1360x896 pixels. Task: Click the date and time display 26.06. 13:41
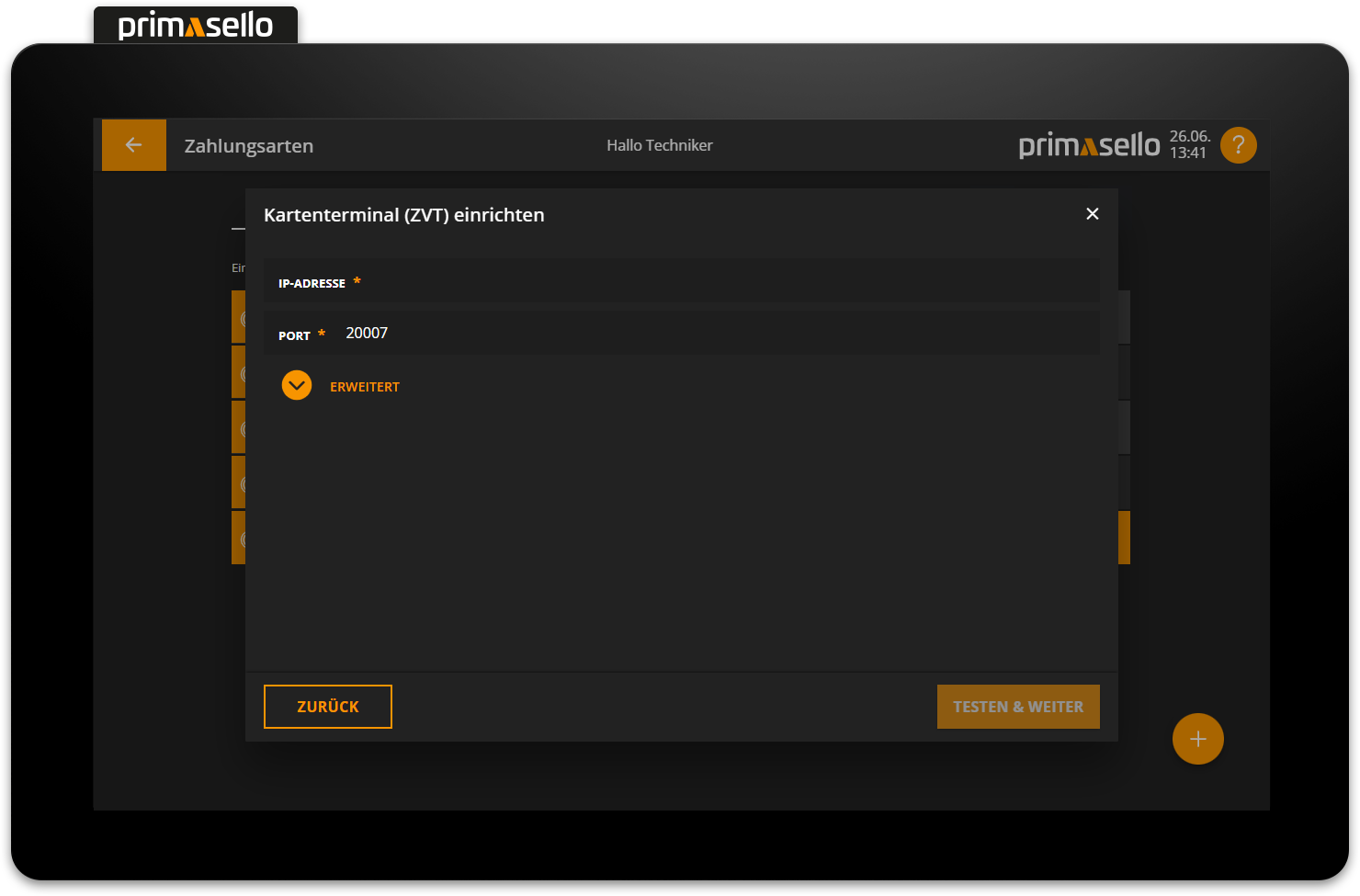point(1189,144)
